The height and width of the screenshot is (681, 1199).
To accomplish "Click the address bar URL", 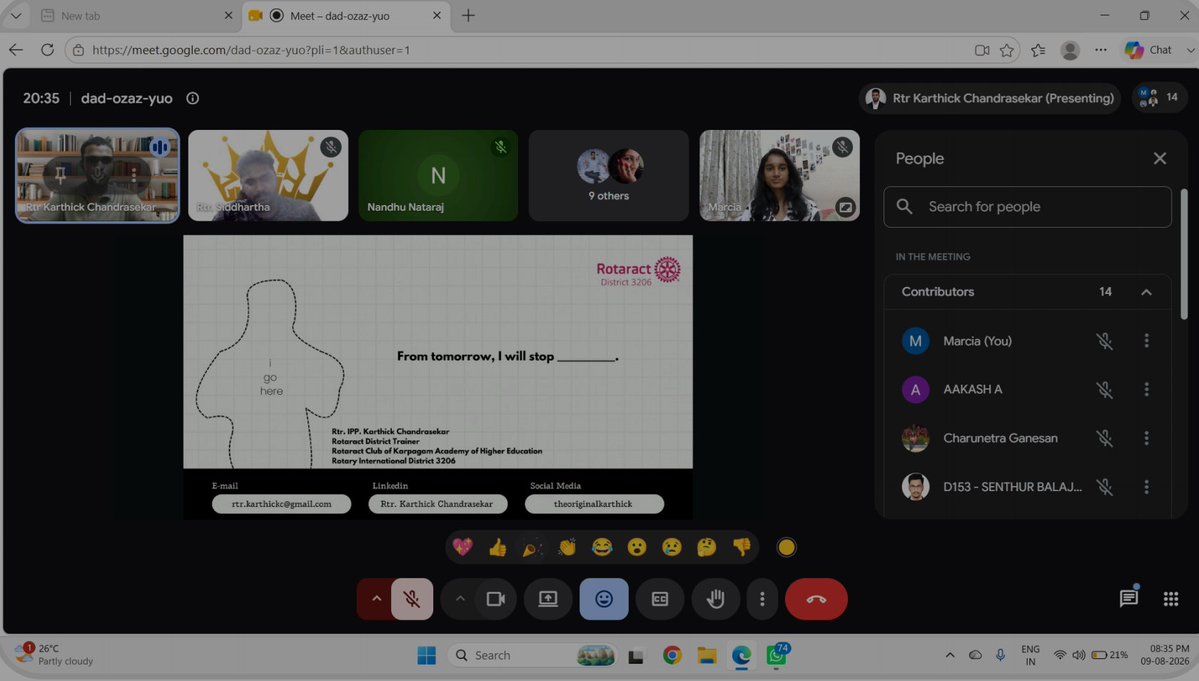I will coord(252,50).
